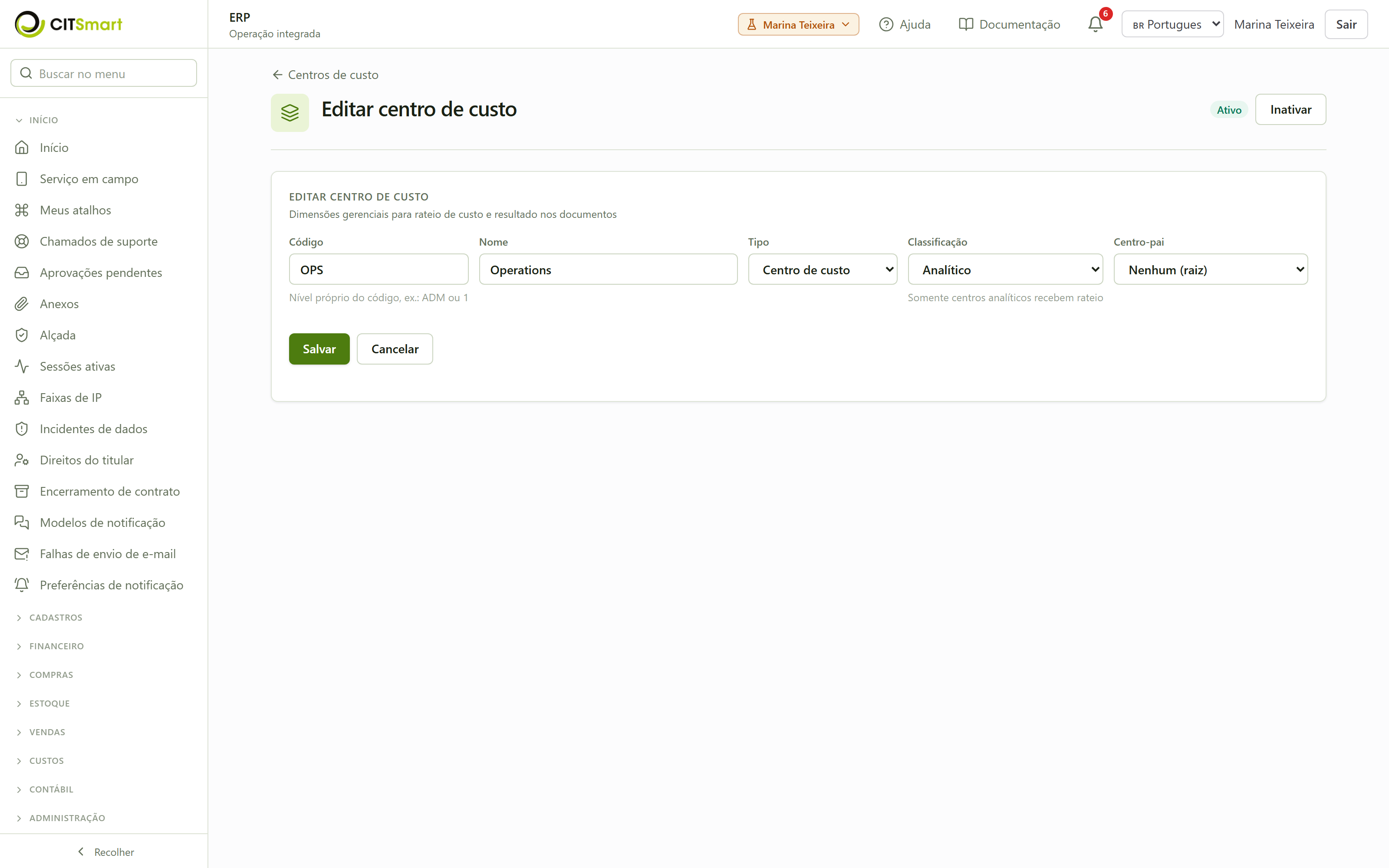Log out with the Sair button
1389x868 pixels.
[x=1346, y=24]
